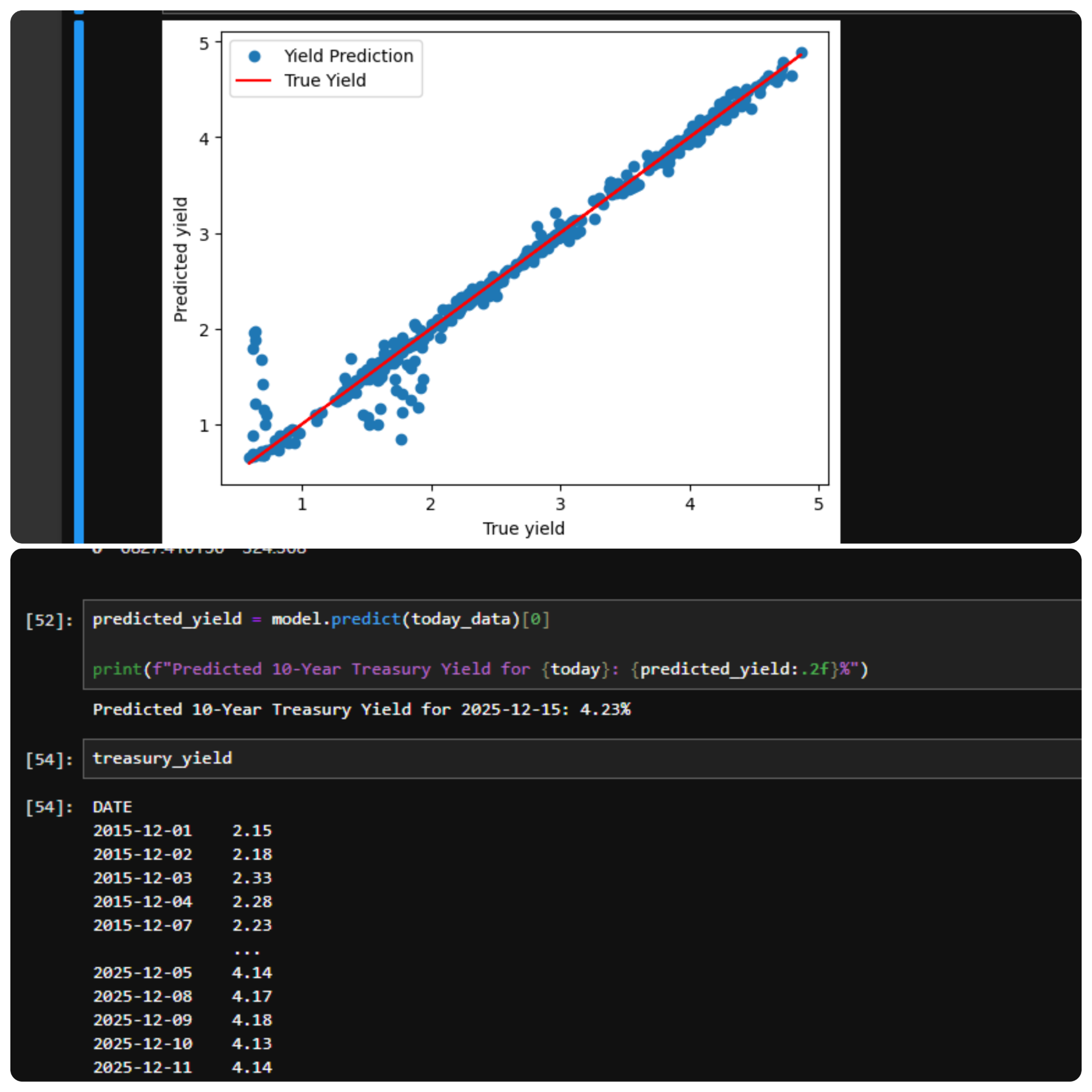Click the red True Yield legend line
The height and width of the screenshot is (1092, 1092).
[x=253, y=81]
